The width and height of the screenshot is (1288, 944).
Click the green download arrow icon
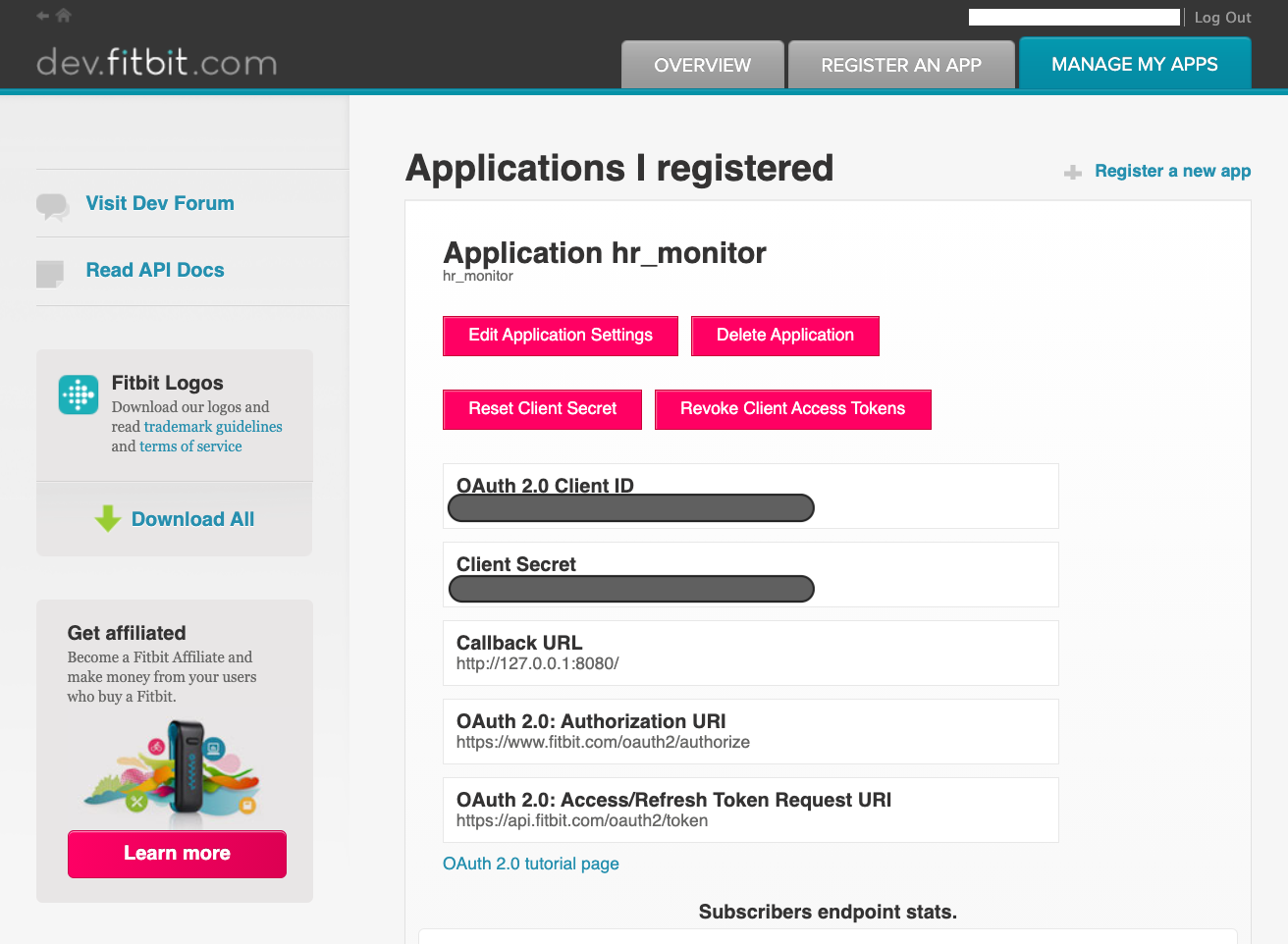pos(108,519)
